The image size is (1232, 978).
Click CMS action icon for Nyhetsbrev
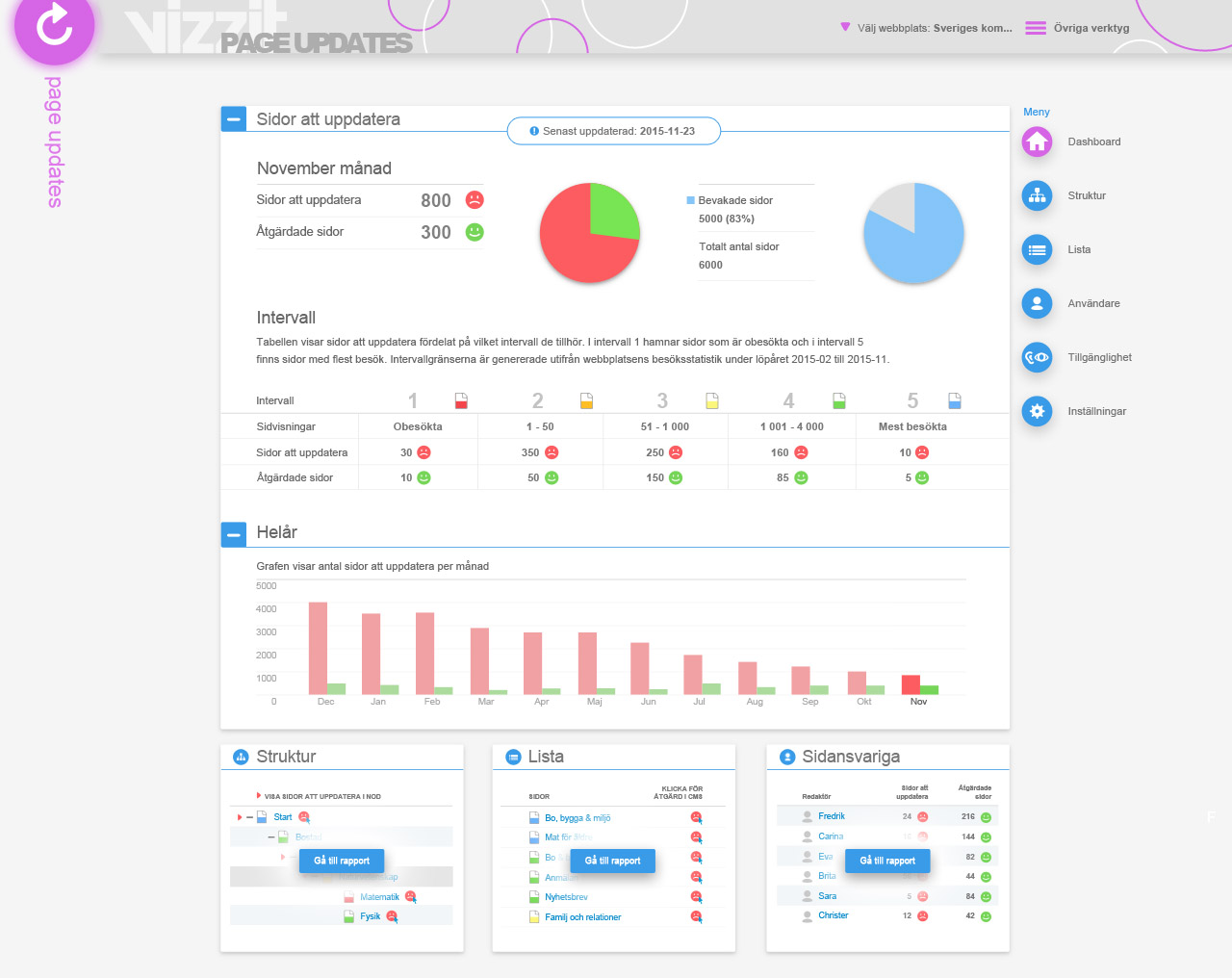696,897
